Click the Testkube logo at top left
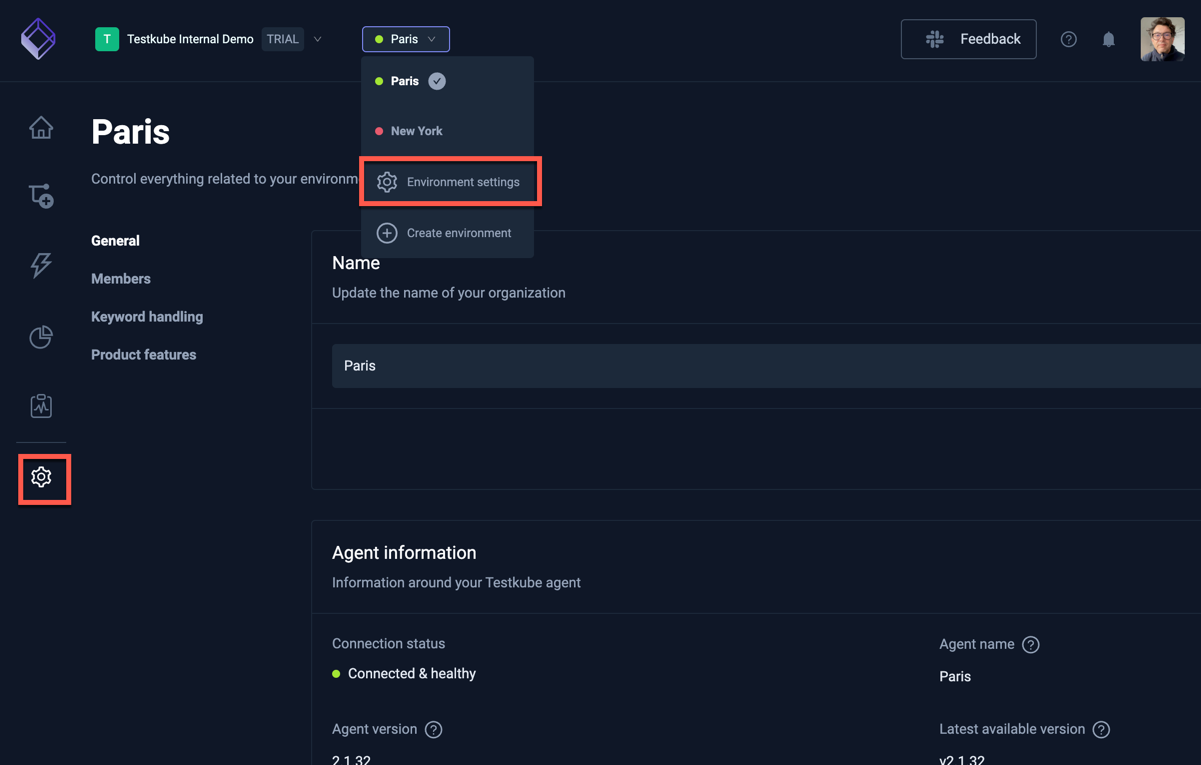 (x=38, y=39)
